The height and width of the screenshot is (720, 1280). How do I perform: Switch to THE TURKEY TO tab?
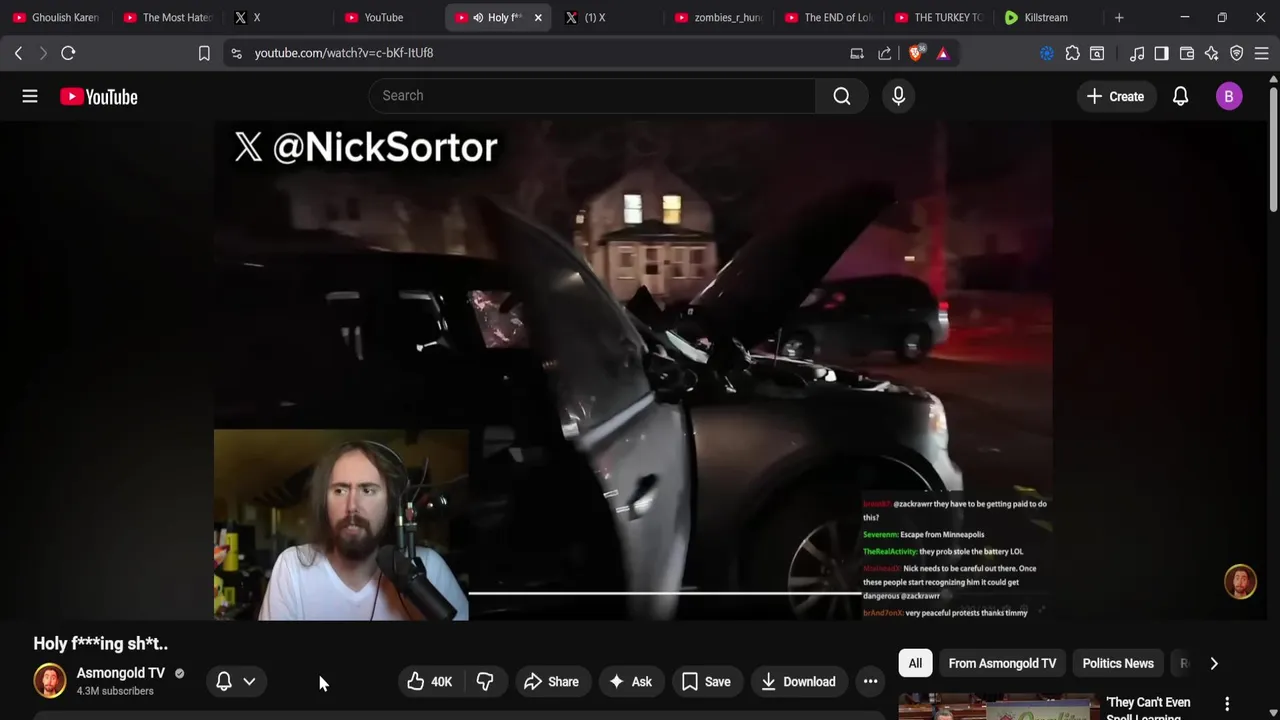(x=939, y=17)
